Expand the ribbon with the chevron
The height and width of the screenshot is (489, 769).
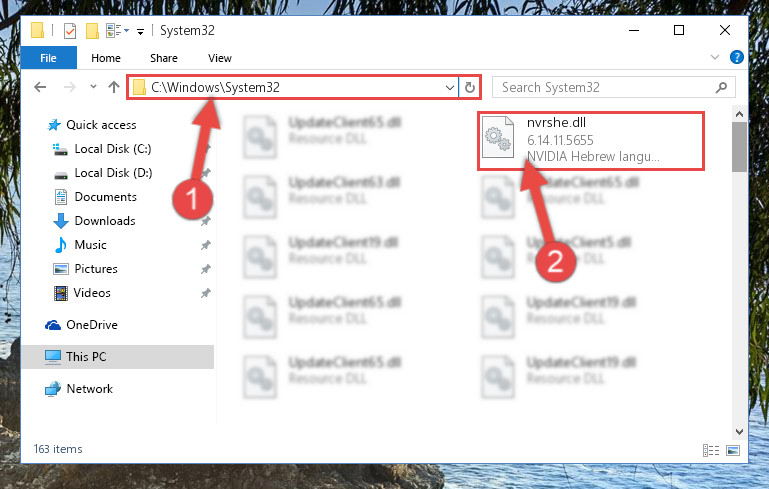[x=715, y=57]
